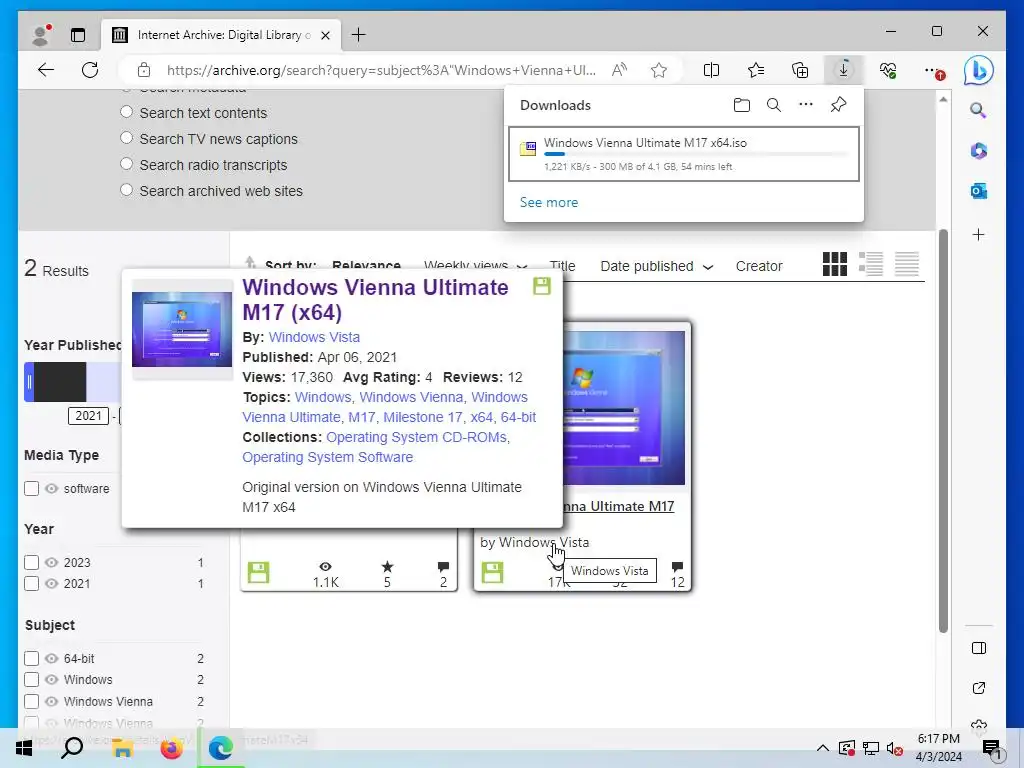Image resolution: width=1024 pixels, height=768 pixels.
Task: Click the Windows Vienna ISO download item
Action: pos(684,154)
